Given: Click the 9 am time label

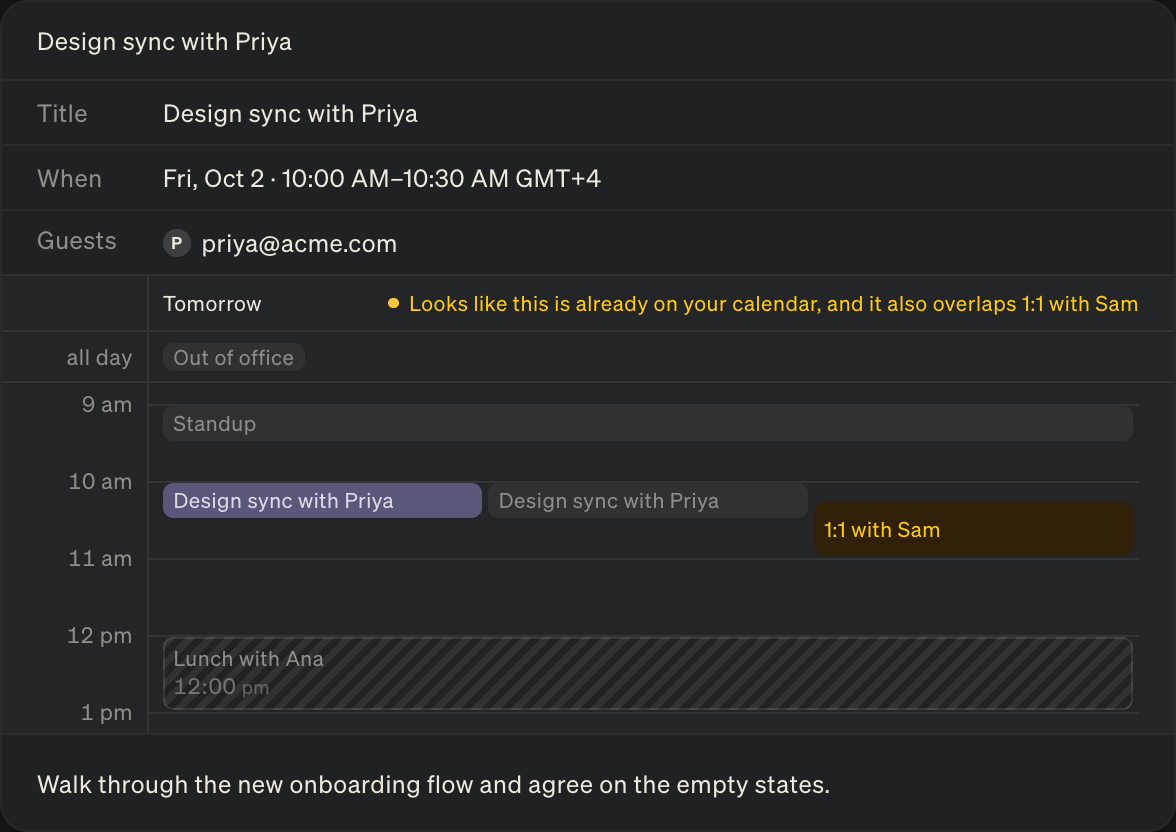Looking at the screenshot, I should (107, 404).
